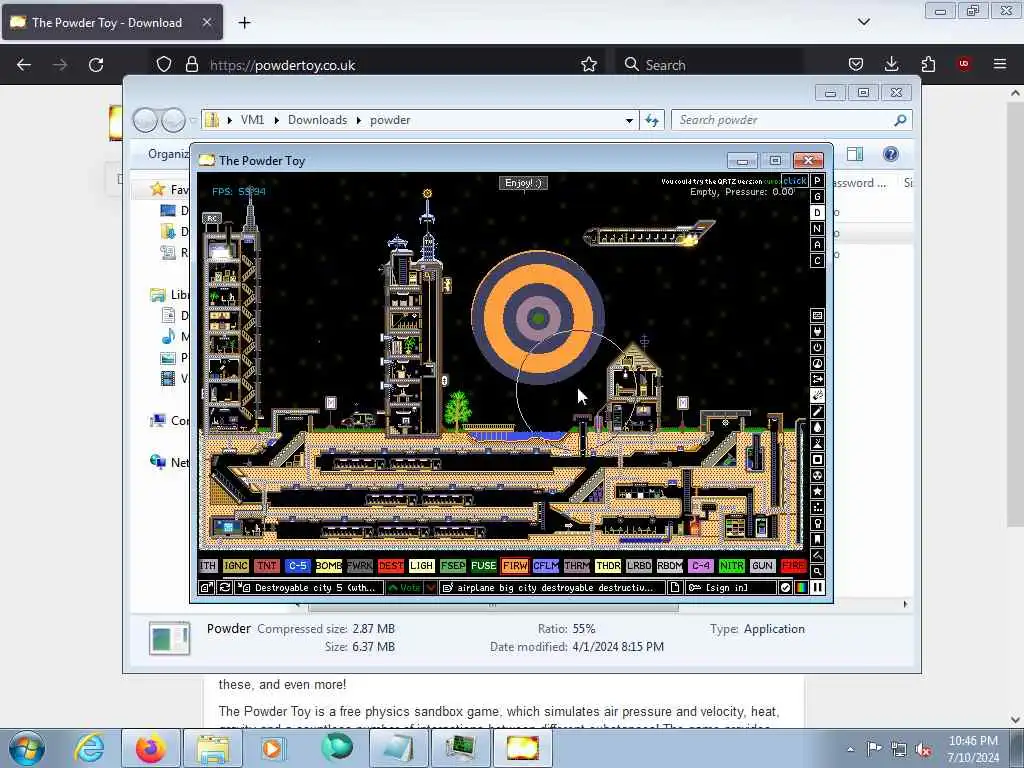Switch to The Powder Toy browser tab
Viewport: 1024px width, 768px height.
tap(112, 22)
